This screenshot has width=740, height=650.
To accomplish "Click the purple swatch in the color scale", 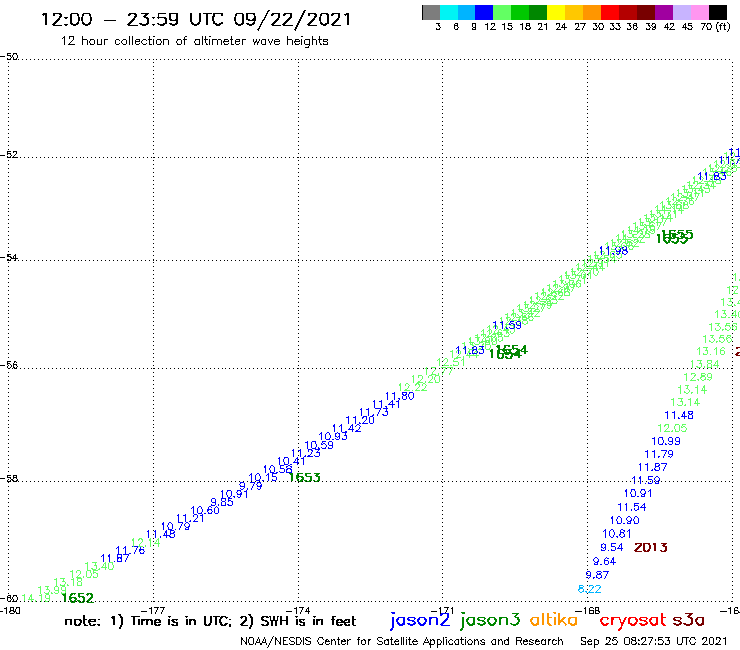I will click(664, 12).
